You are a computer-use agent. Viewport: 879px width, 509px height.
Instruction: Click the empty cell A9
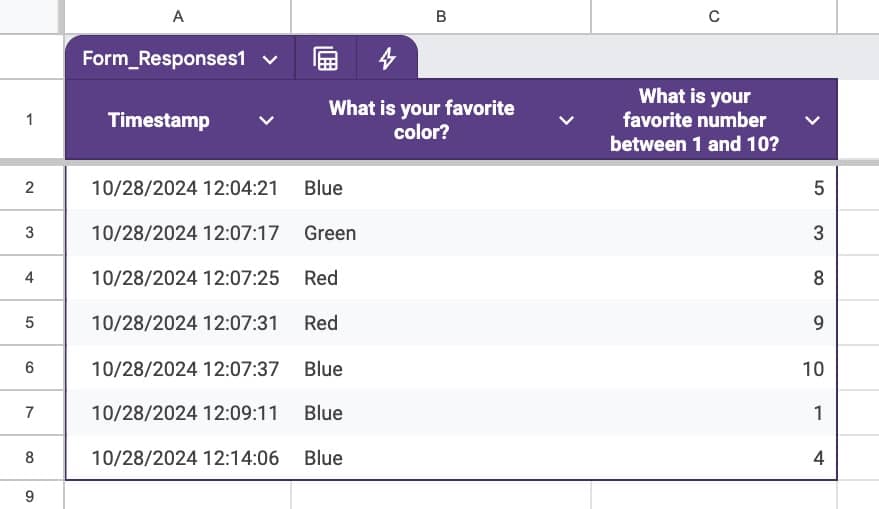[178, 495]
